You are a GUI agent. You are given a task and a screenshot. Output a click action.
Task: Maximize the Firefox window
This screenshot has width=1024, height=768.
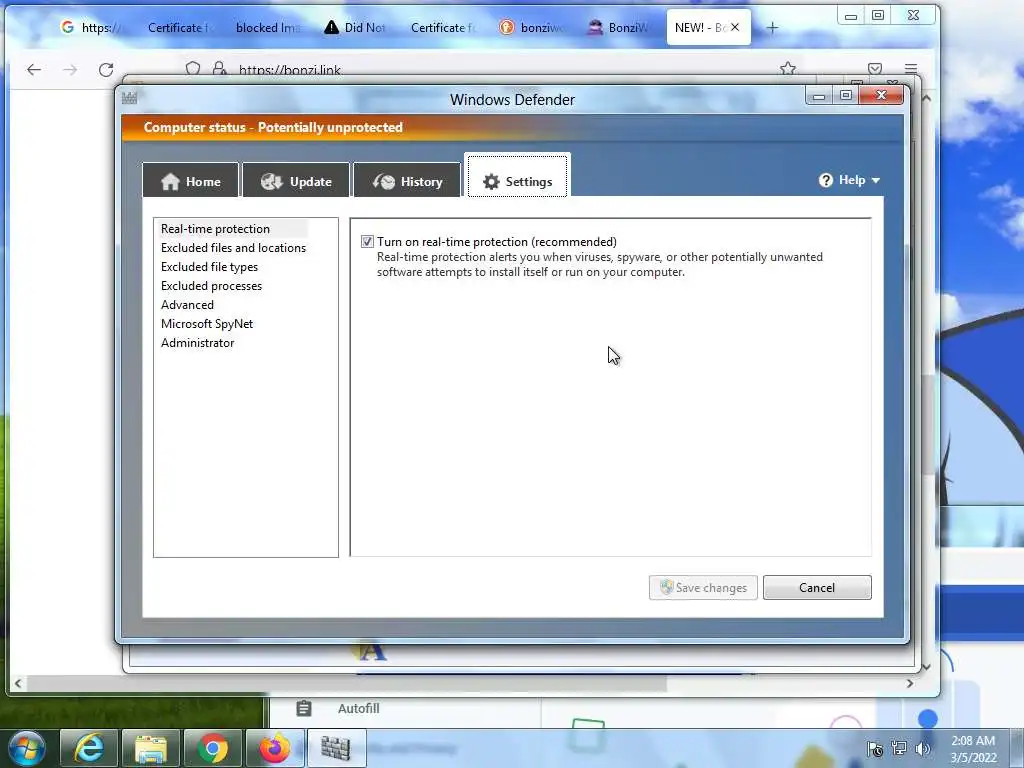pos(878,15)
